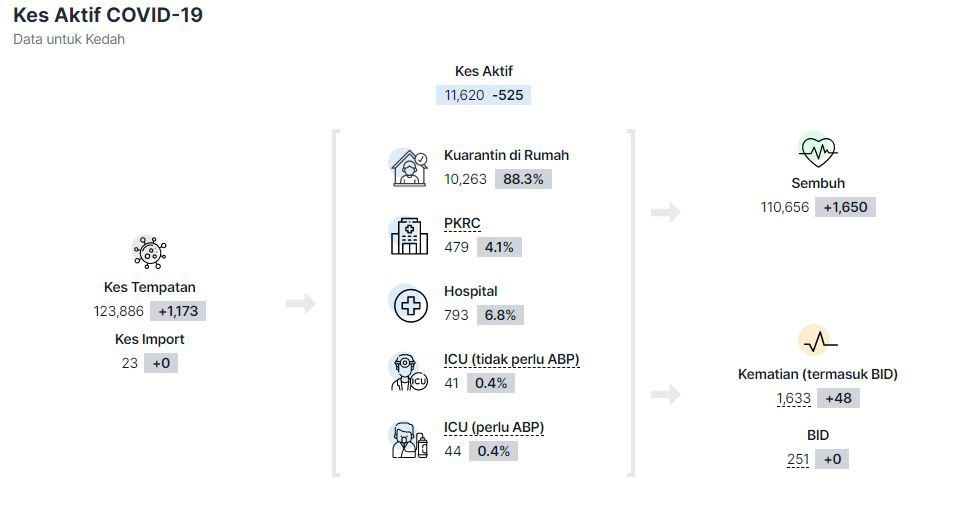The image size is (966, 505).
Task: Click the underlined BID count 251
Action: click(798, 459)
